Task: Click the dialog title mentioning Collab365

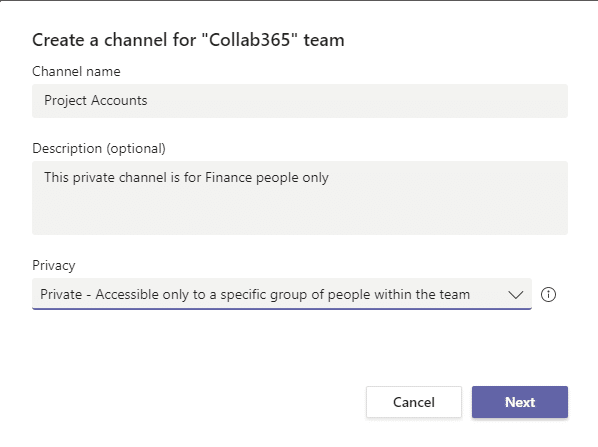Action: pyautogui.click(x=188, y=40)
